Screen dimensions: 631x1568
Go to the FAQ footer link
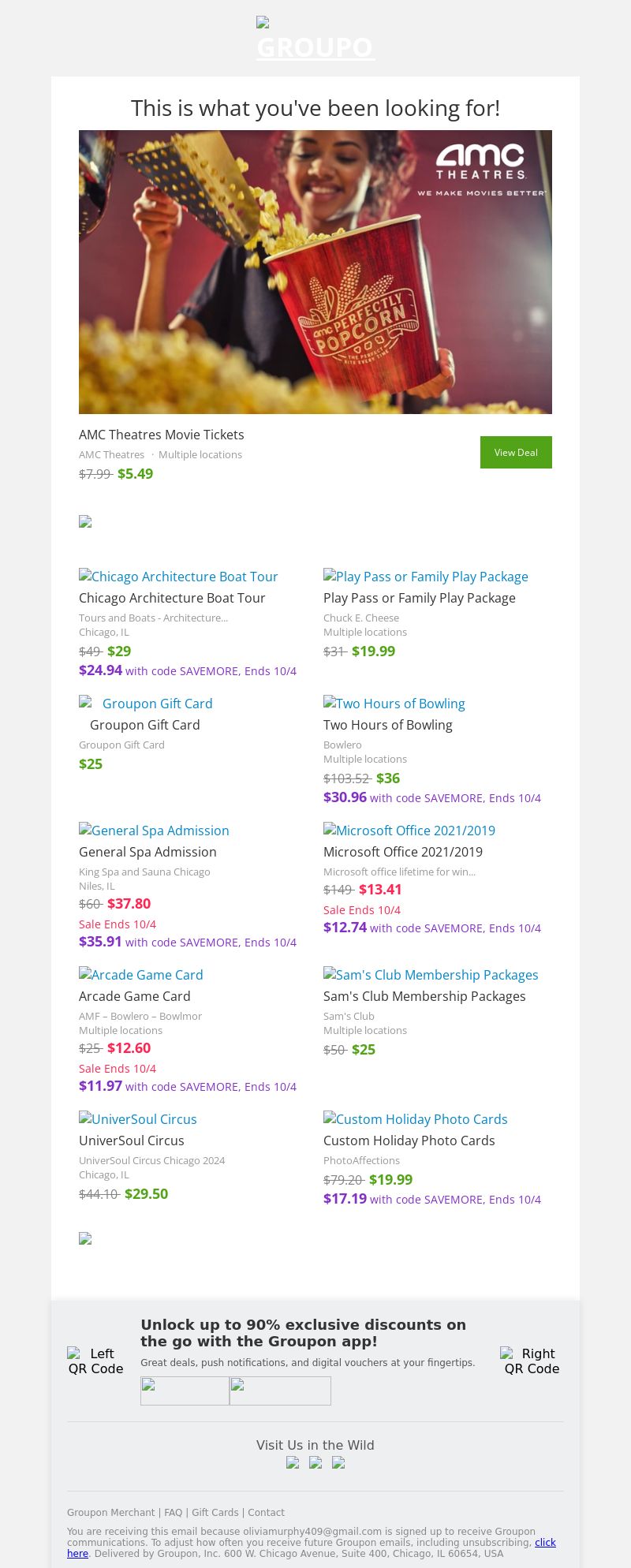(173, 1512)
